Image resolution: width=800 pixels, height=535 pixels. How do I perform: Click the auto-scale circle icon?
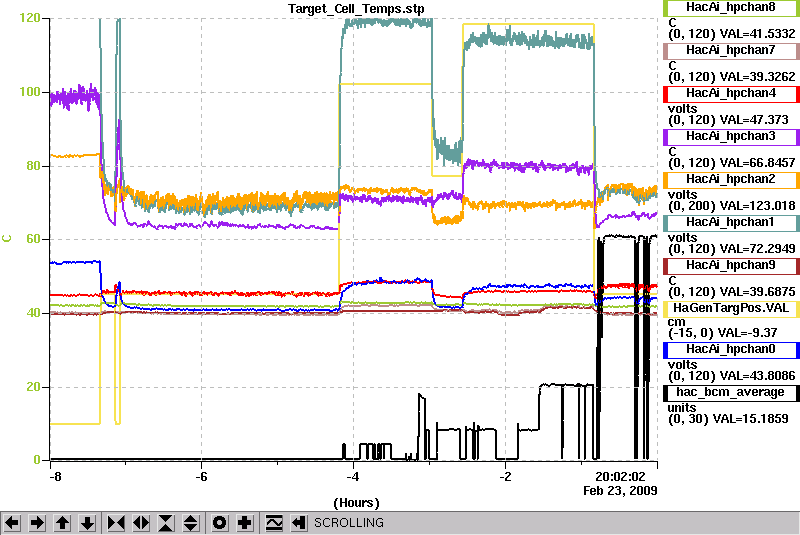point(220,523)
